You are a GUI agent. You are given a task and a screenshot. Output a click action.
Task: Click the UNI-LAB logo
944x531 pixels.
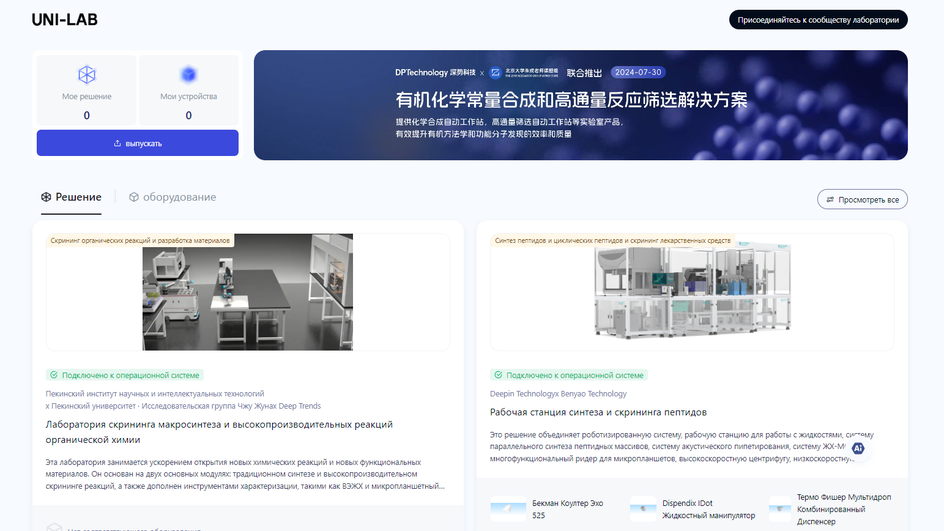pos(64,20)
